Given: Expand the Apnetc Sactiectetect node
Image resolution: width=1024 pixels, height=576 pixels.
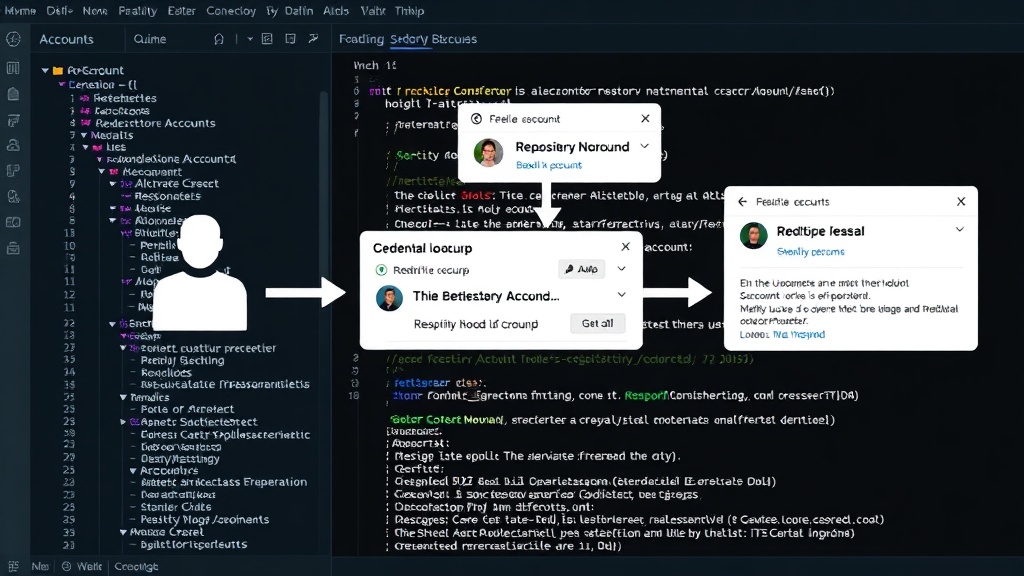Looking at the screenshot, I should click(x=123, y=423).
